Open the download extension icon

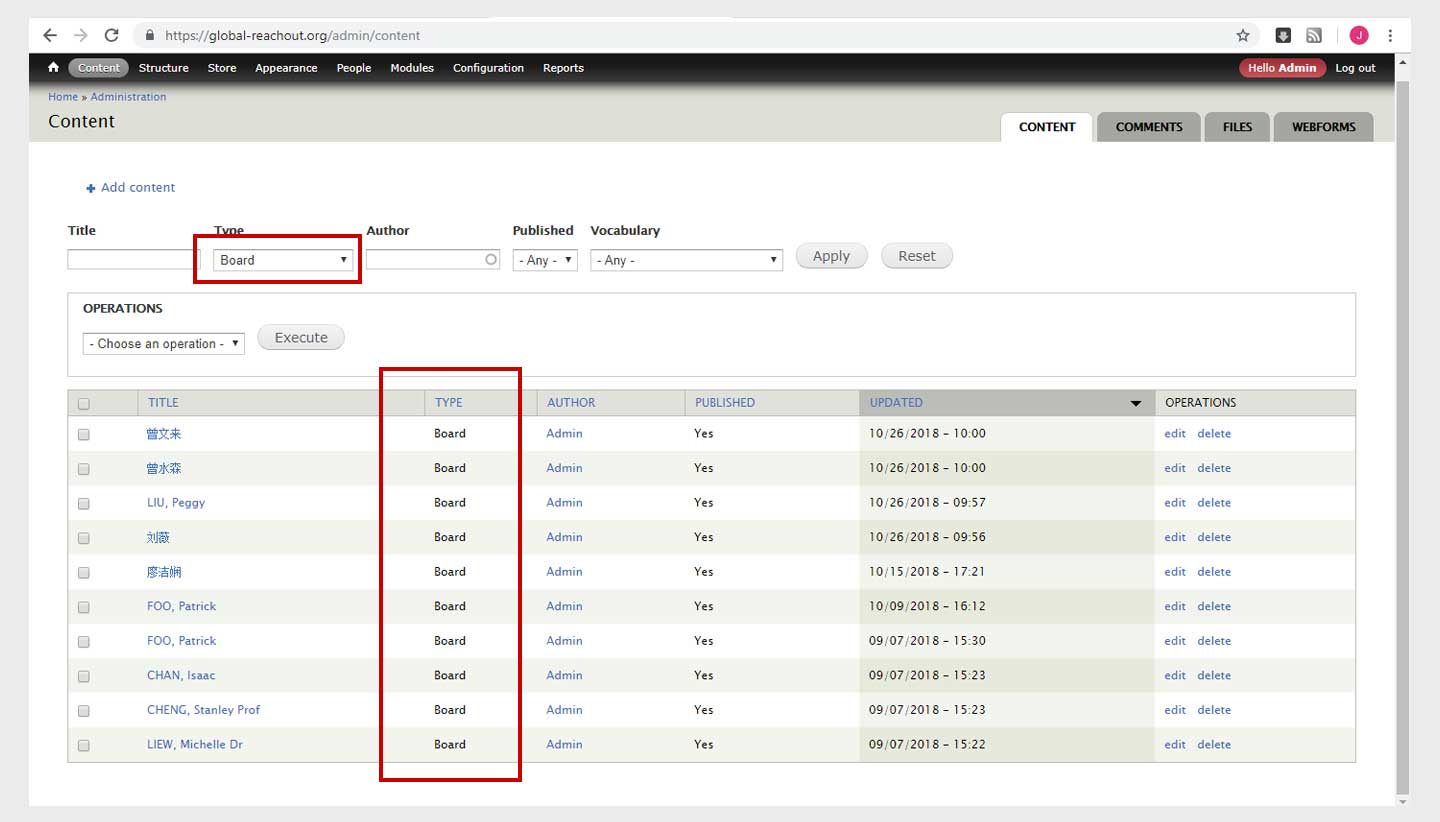click(1283, 35)
